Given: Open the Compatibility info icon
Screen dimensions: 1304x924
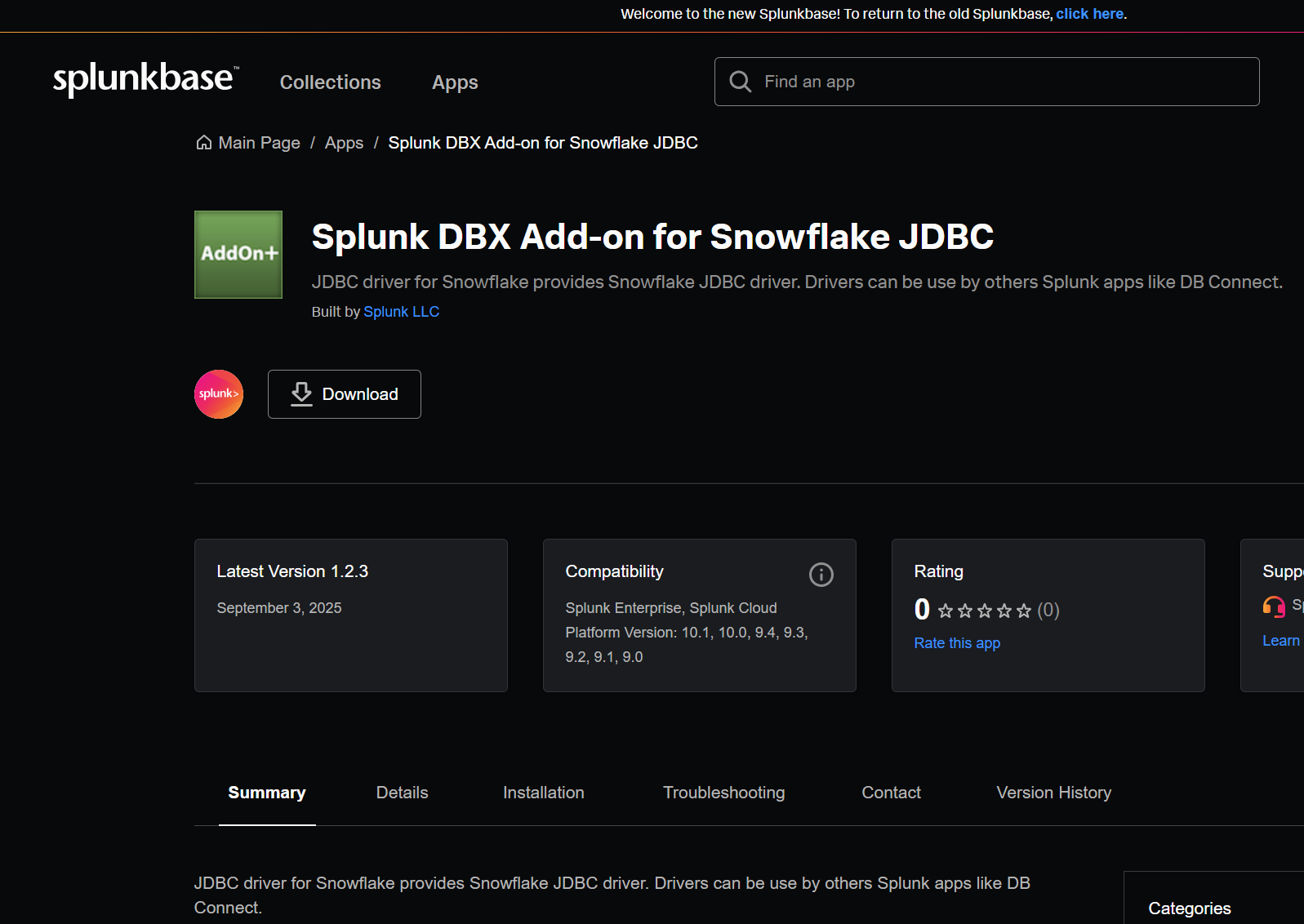Looking at the screenshot, I should (x=821, y=575).
